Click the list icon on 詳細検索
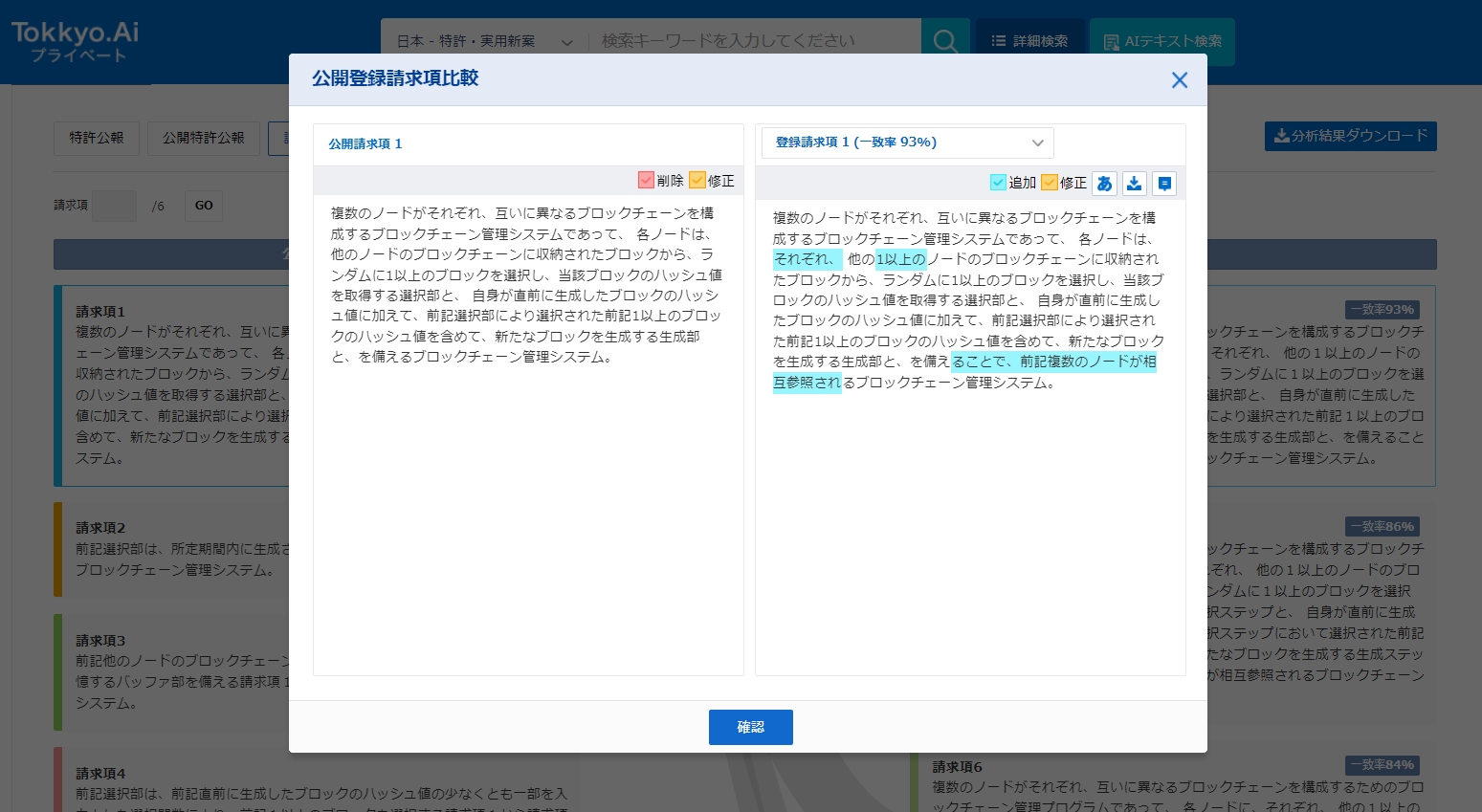The image size is (1482, 812). [x=999, y=41]
